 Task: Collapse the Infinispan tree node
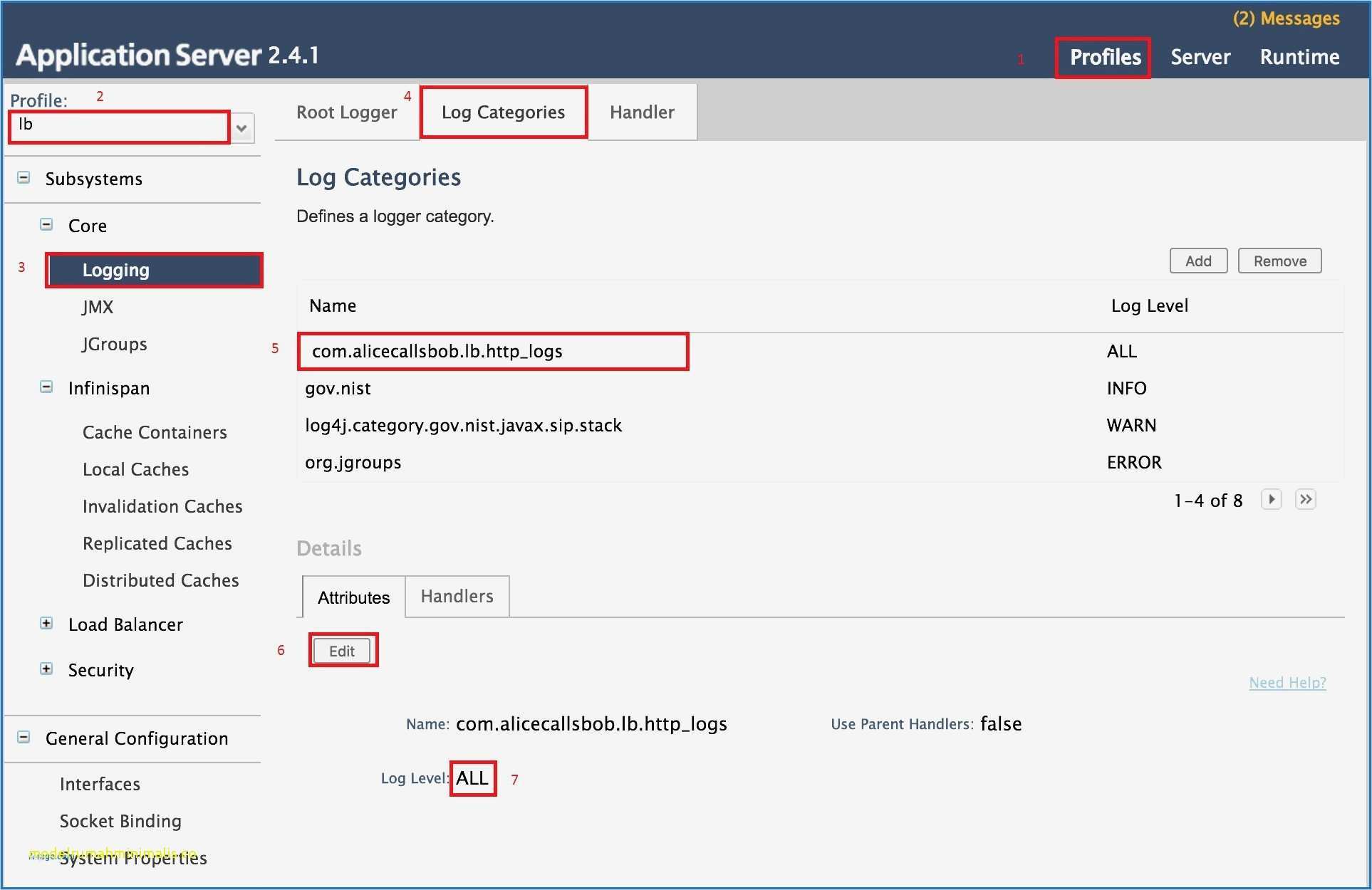[x=46, y=387]
